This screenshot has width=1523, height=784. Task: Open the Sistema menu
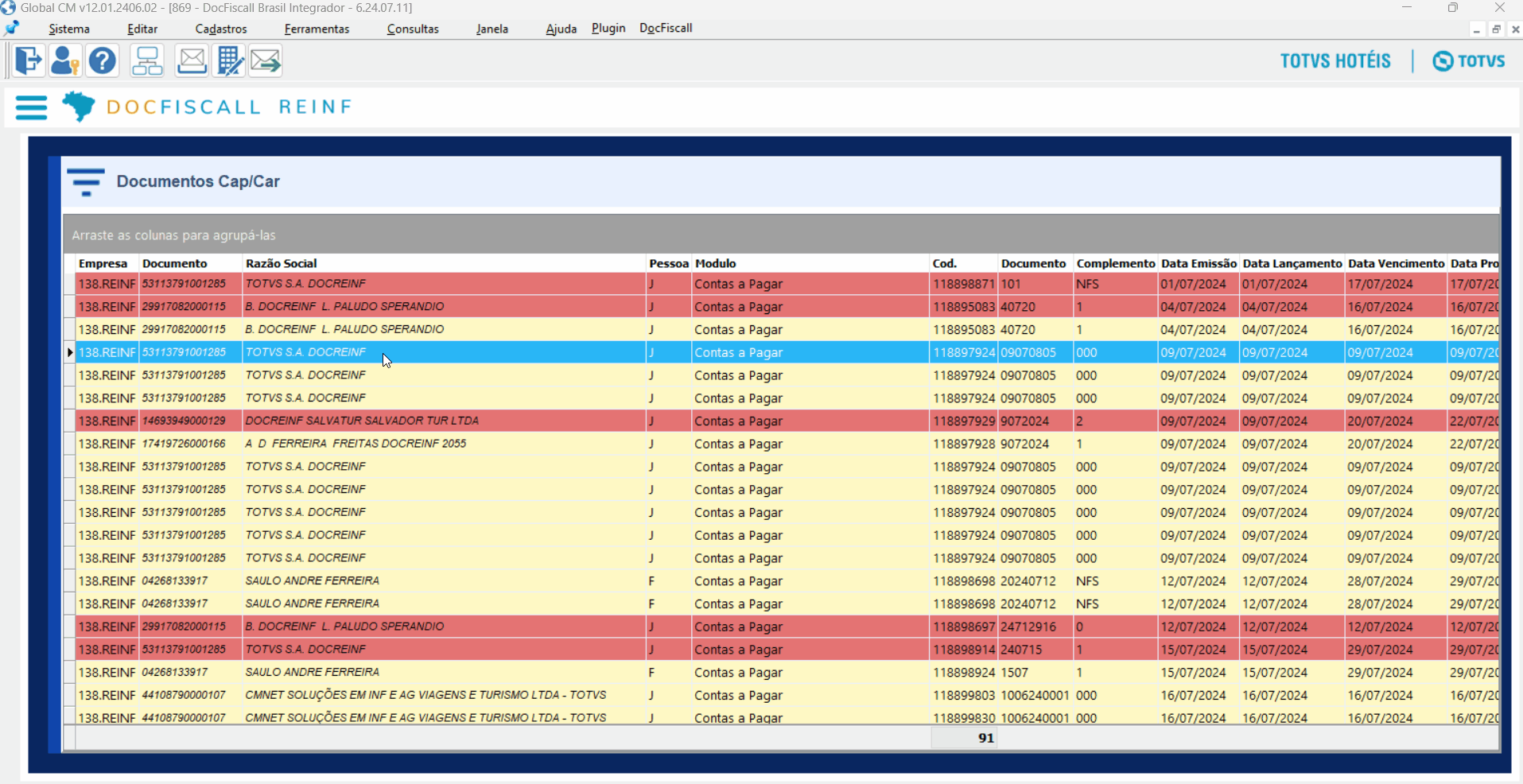click(69, 29)
